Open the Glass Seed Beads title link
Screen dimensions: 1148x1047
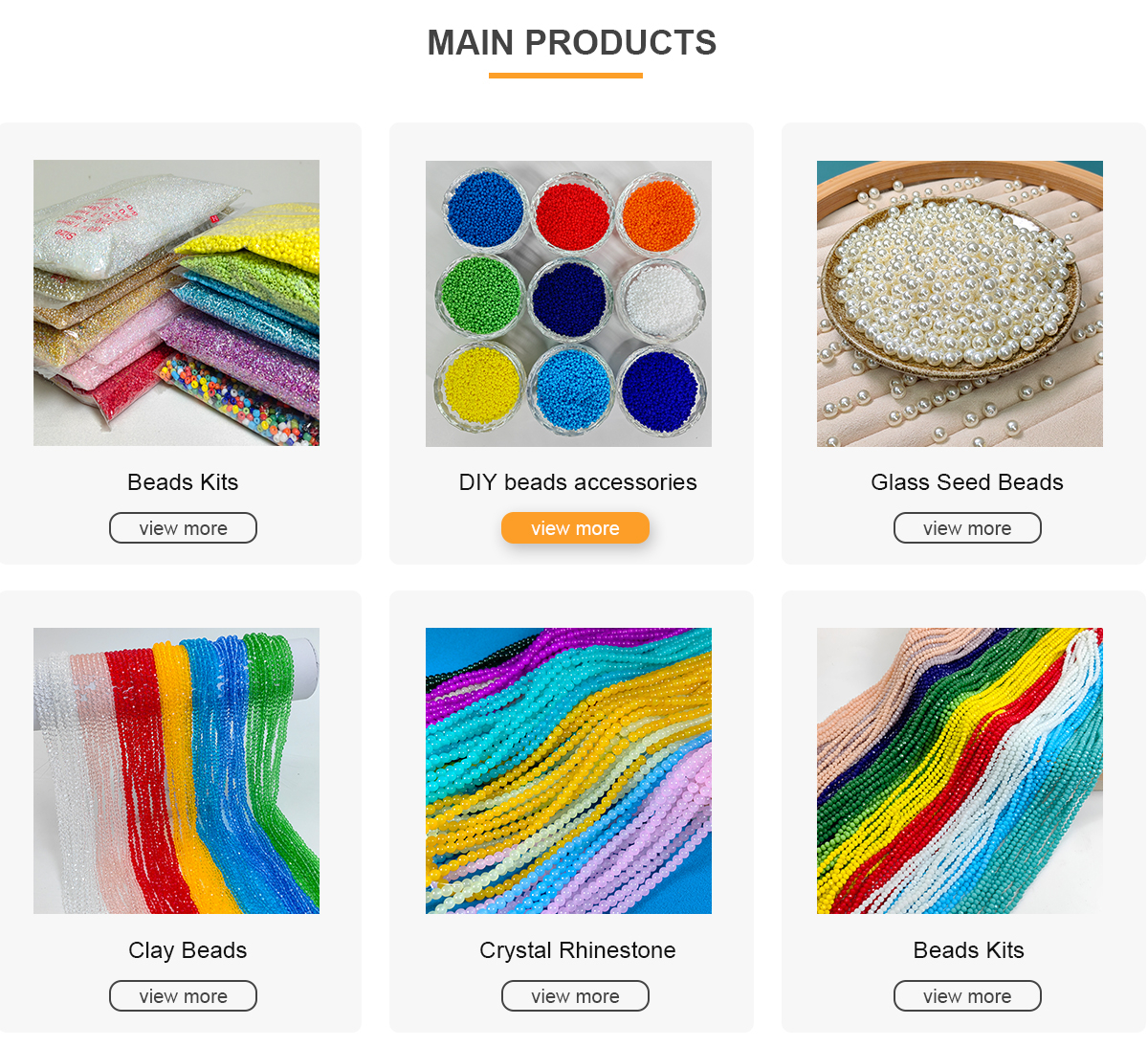click(967, 482)
